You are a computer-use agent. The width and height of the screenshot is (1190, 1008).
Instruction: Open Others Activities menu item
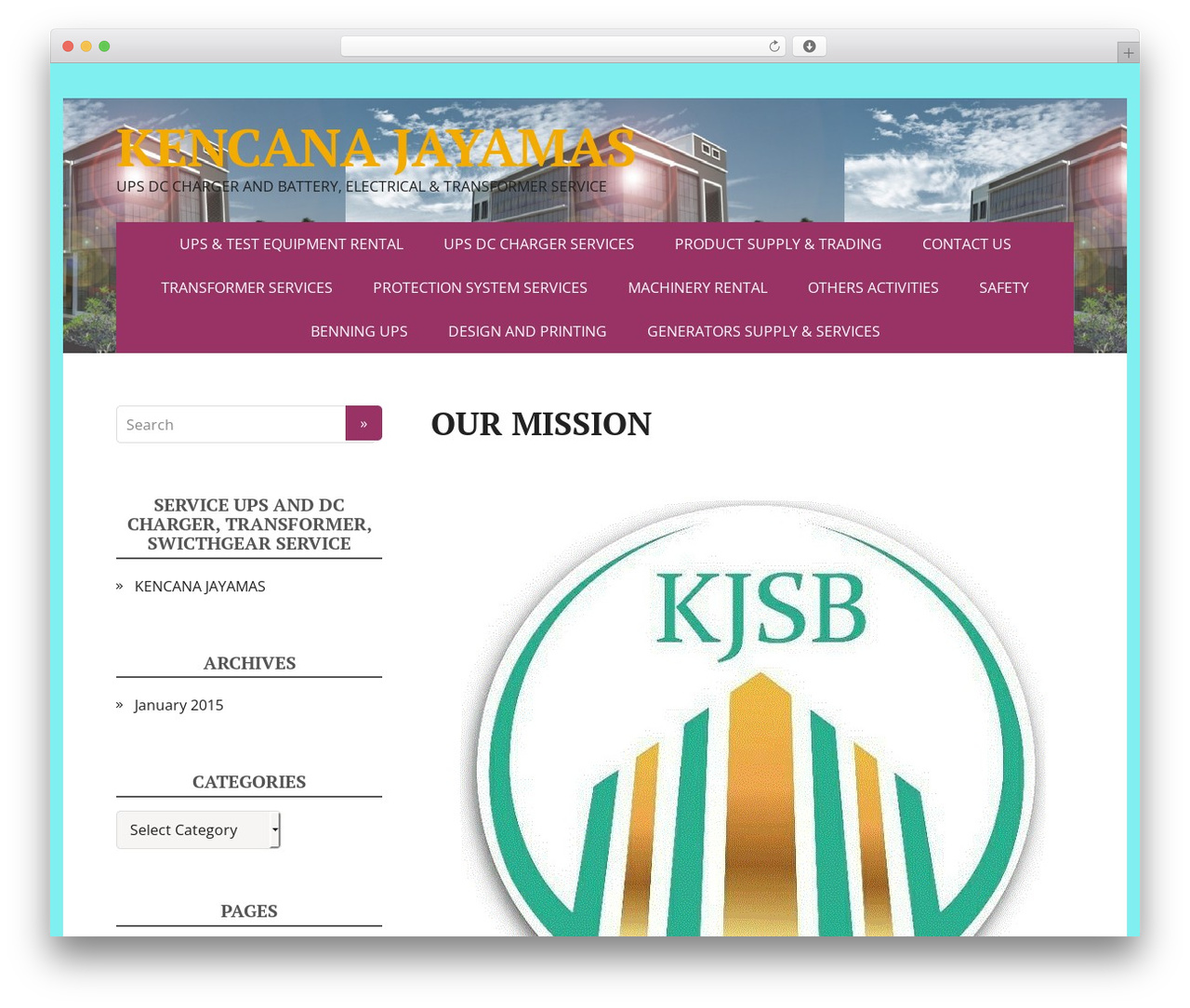point(873,287)
